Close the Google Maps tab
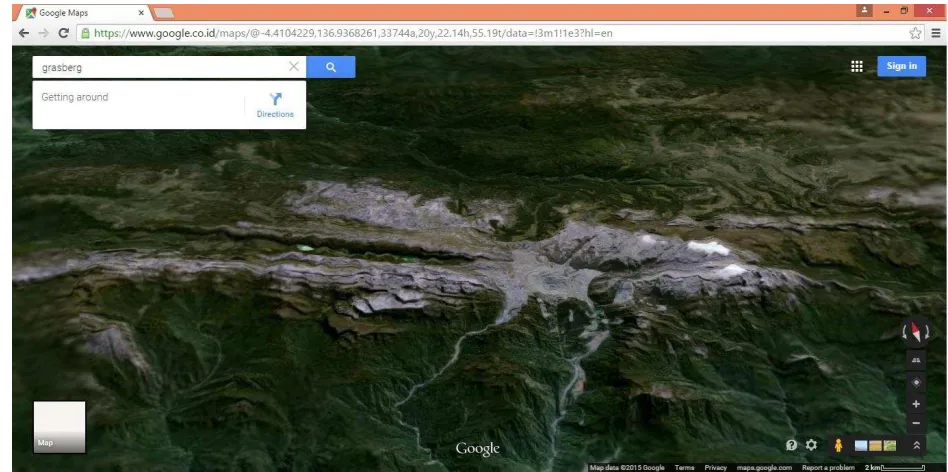 [x=141, y=13]
